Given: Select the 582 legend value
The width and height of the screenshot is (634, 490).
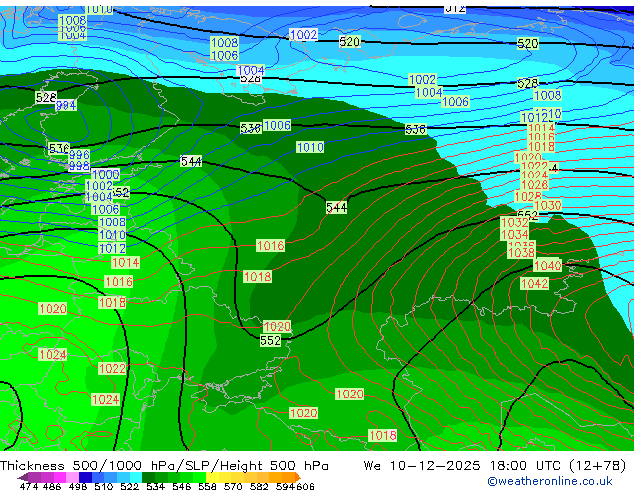Looking at the screenshot, I should pos(259,486).
